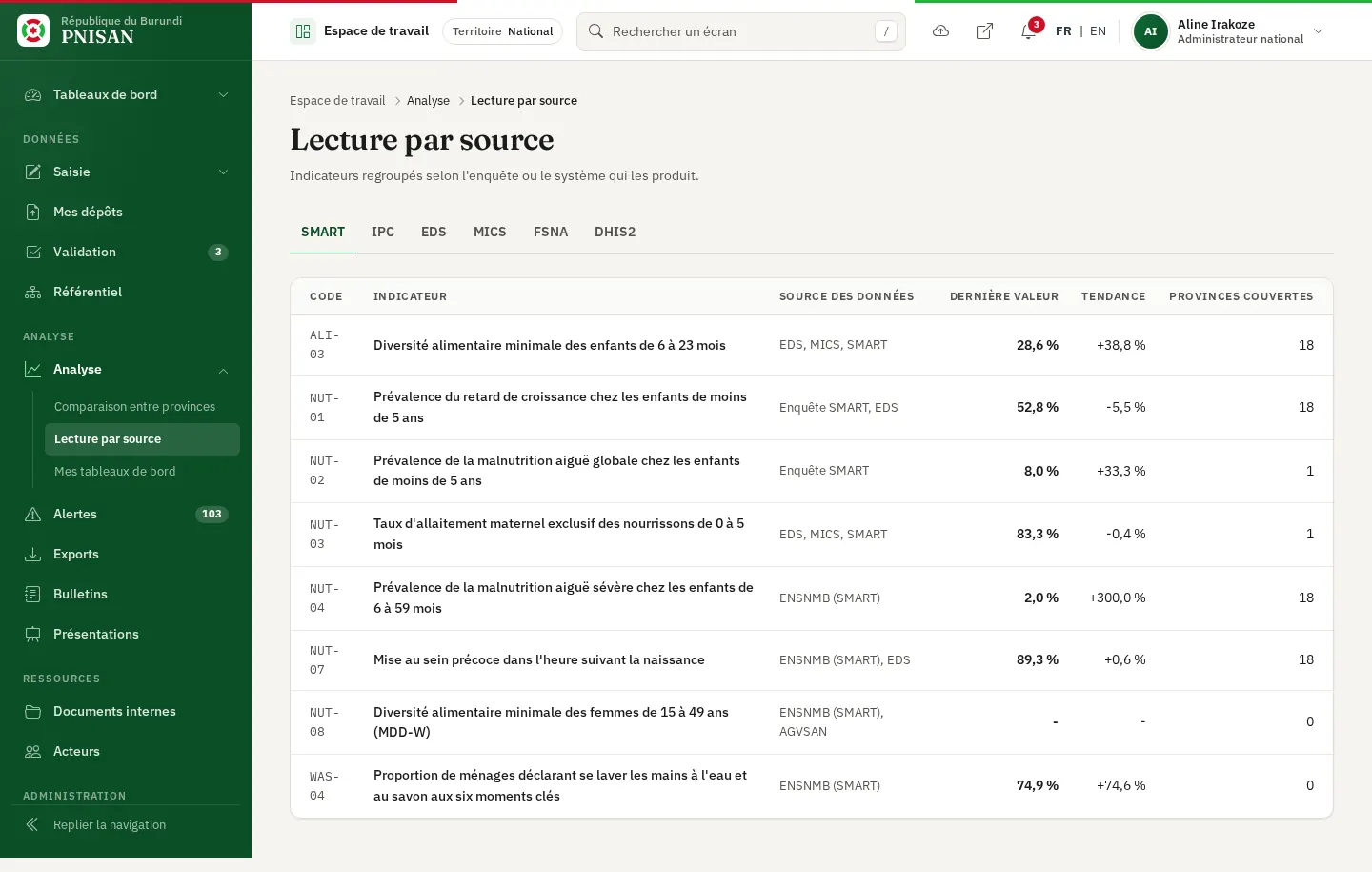
Task: Open the Tableaux de bord dashboard icon
Action: (x=33, y=94)
